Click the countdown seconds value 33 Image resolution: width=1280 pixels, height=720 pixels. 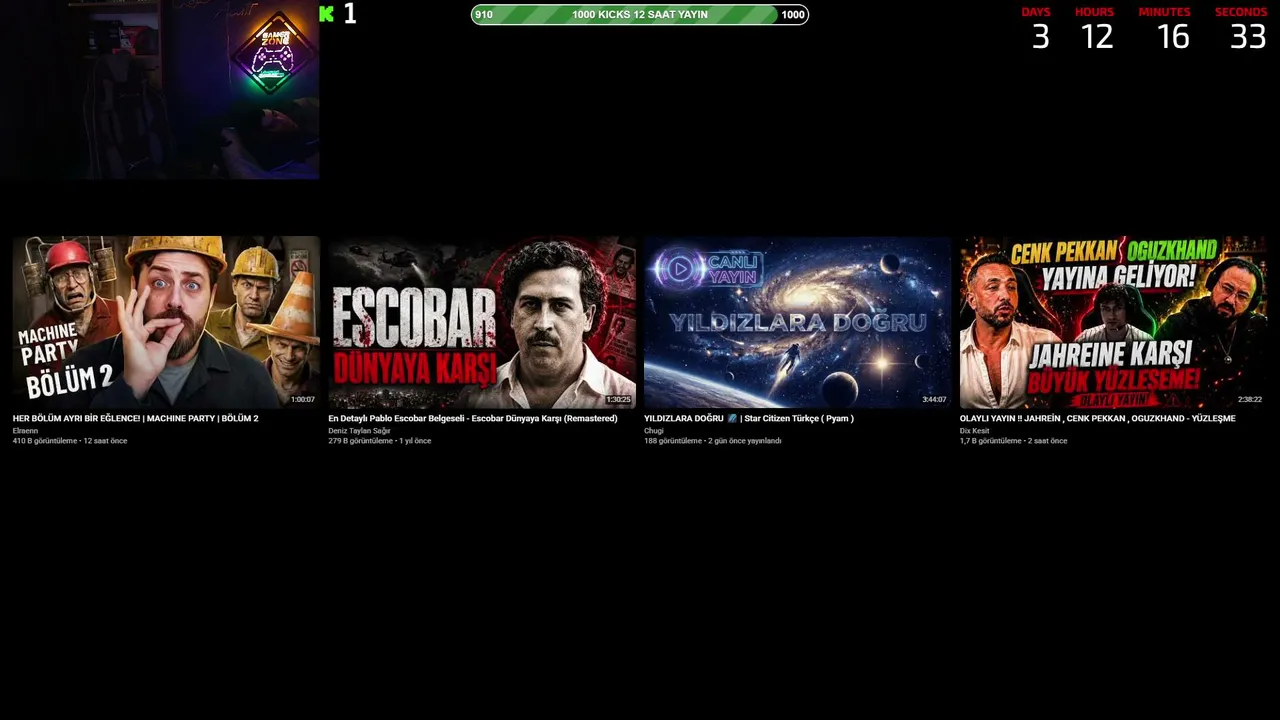point(1249,37)
